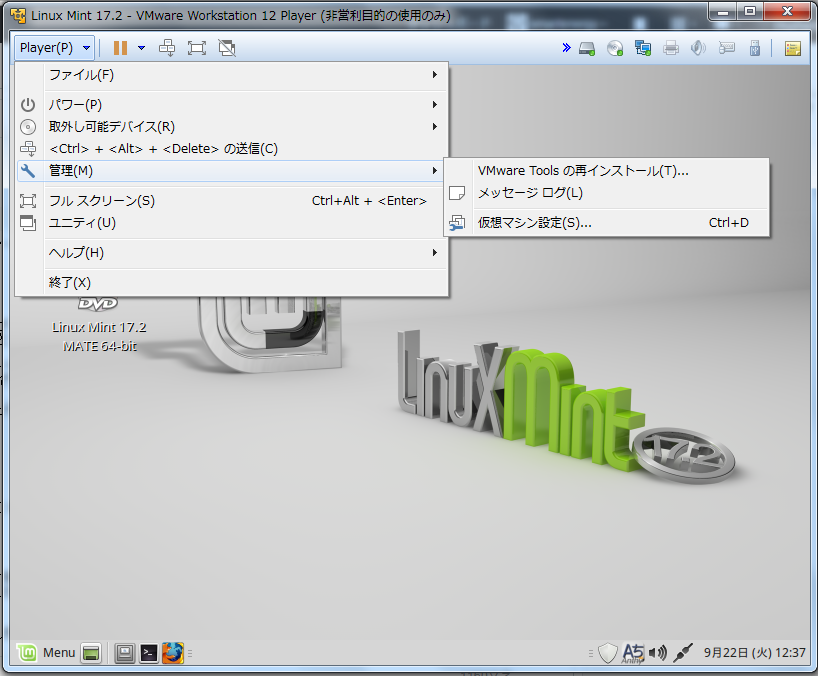Select VMware Tools の再インストール(T)...
This screenshot has width=818, height=676.
pos(607,171)
